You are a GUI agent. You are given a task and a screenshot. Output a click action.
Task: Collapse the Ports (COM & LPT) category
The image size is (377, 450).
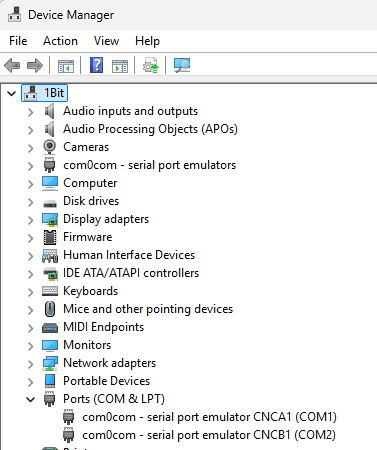31,399
